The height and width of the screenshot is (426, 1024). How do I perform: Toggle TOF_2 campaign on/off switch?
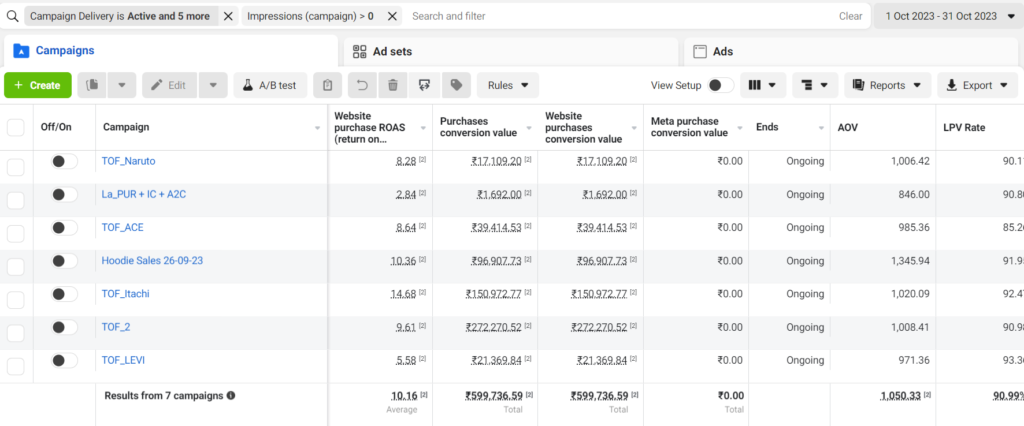(x=64, y=327)
